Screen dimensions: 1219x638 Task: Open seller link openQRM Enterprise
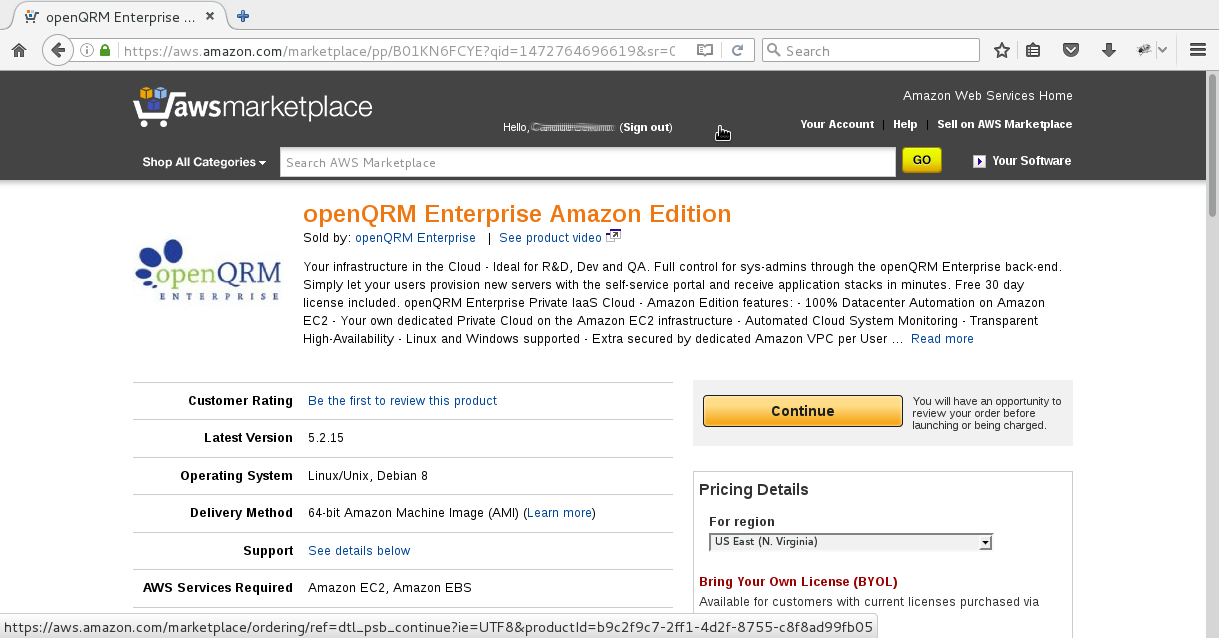coord(415,238)
